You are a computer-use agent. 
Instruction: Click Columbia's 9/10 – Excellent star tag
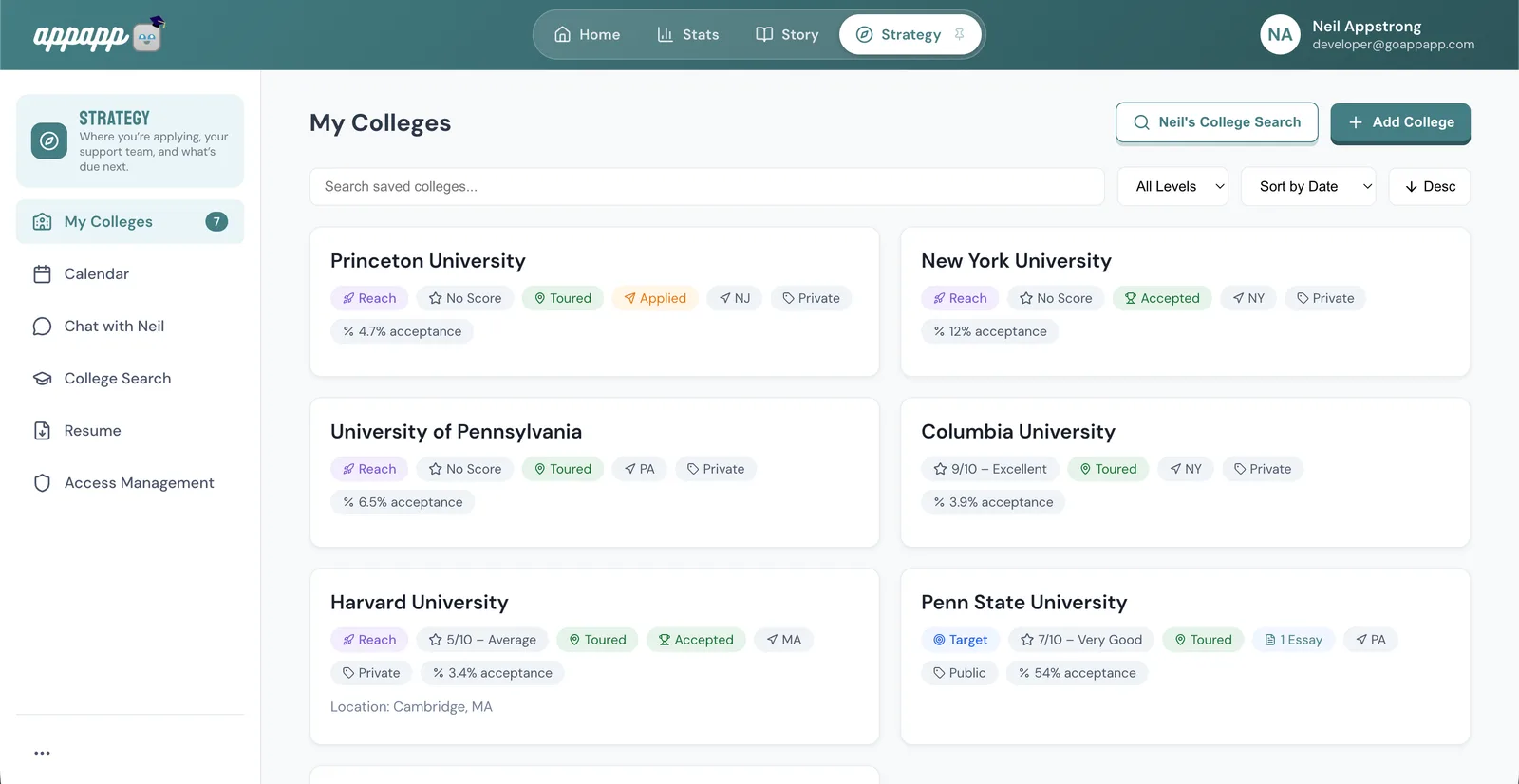(989, 469)
